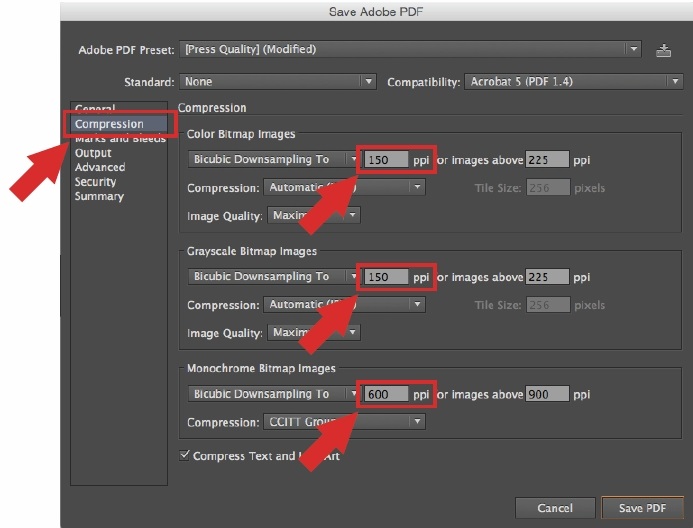Screen dimensions: 693x528
Task: Toggle Compress Text and Line Art checkbox
Action: (x=184, y=456)
